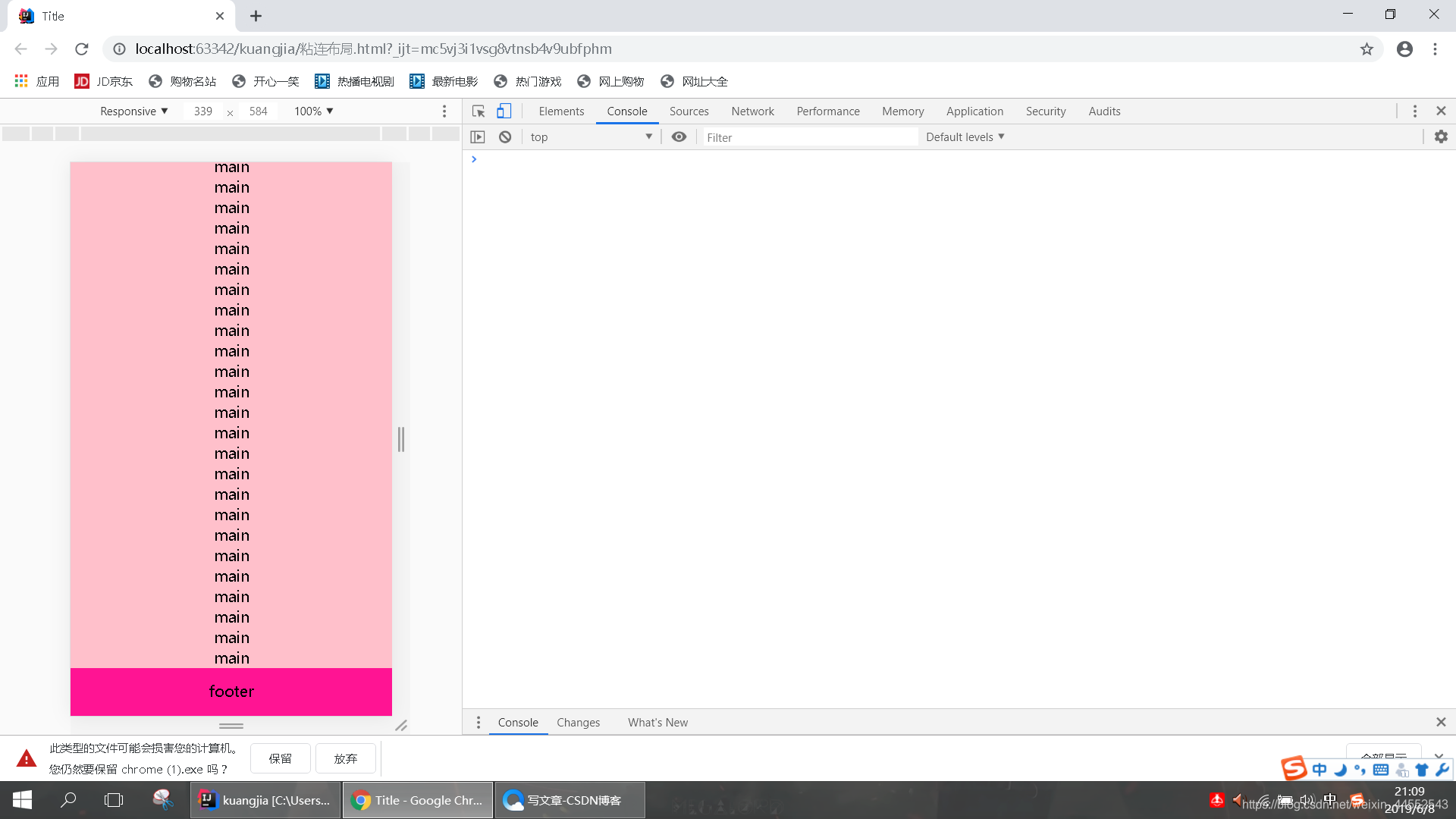Image resolution: width=1456 pixels, height=819 pixels.
Task: Click the pink footer section color area
Action: pyautogui.click(x=231, y=691)
